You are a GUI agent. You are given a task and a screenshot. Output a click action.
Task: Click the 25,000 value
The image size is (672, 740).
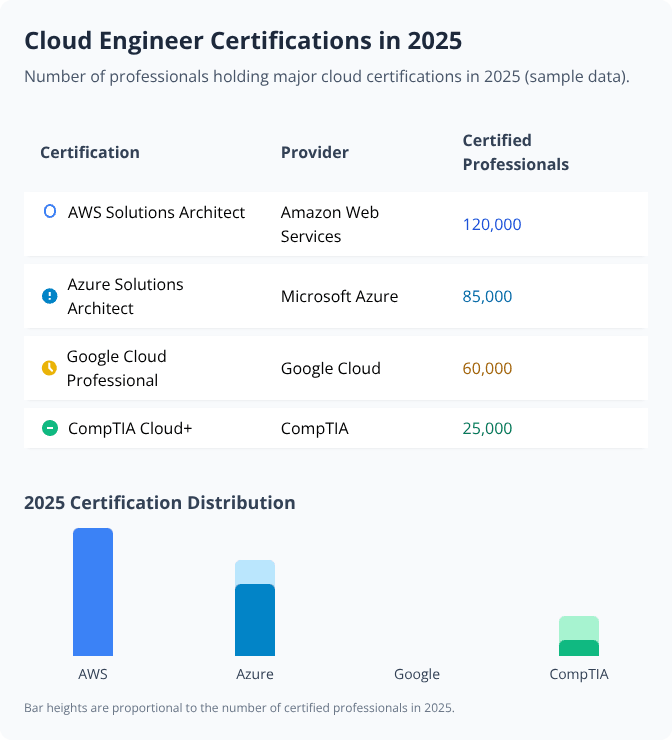487,429
